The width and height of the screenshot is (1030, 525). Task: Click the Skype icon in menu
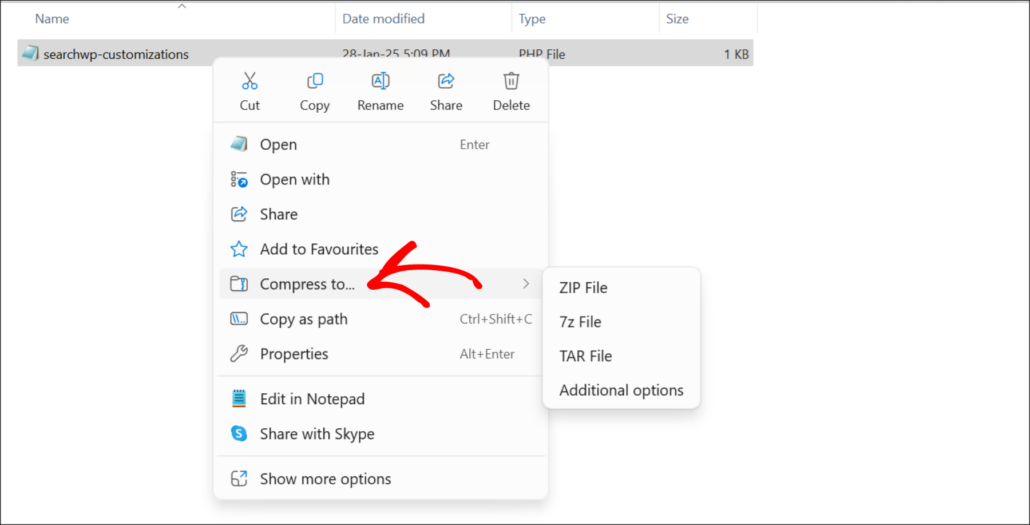(239, 434)
